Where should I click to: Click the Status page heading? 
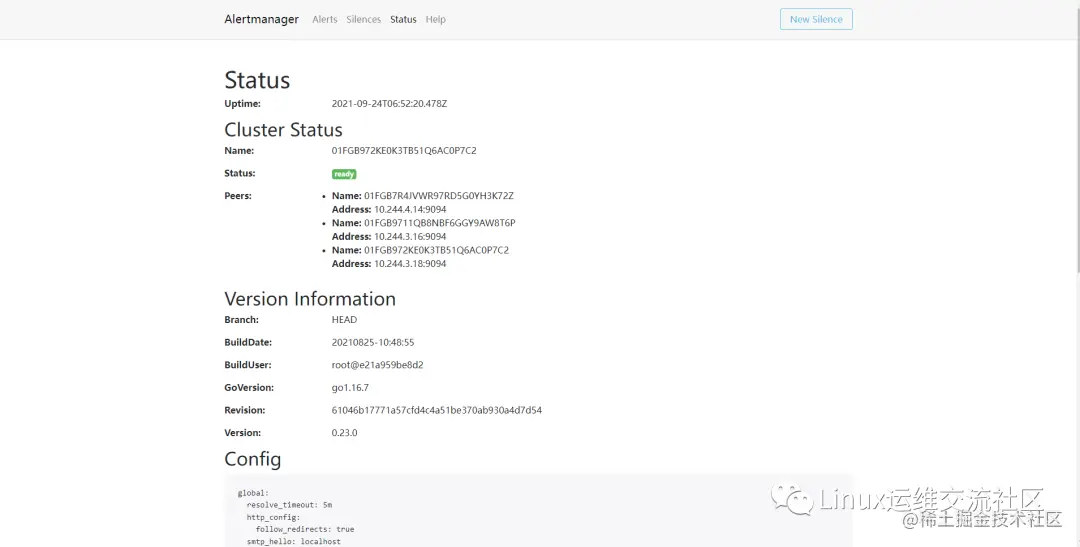(257, 80)
